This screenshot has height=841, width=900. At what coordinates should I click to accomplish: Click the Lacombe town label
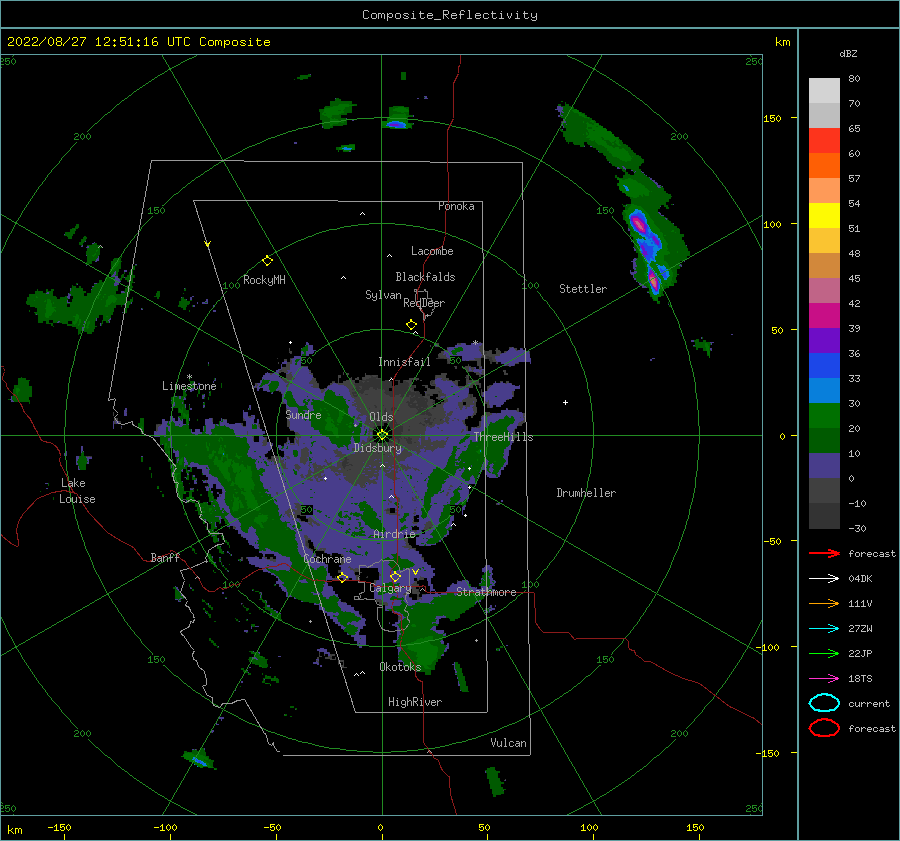pyautogui.click(x=432, y=251)
